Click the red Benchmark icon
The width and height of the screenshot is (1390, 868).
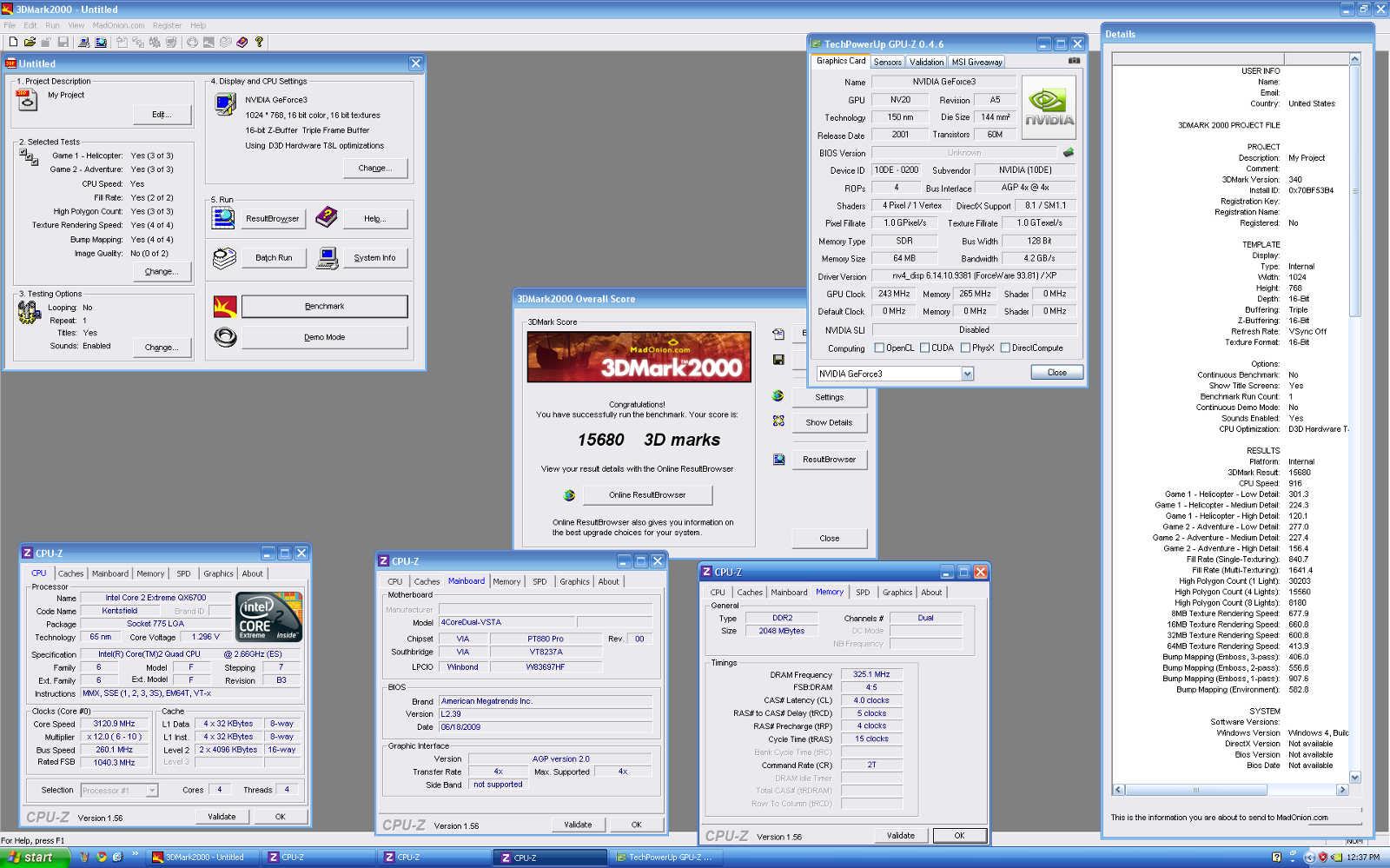pos(225,307)
